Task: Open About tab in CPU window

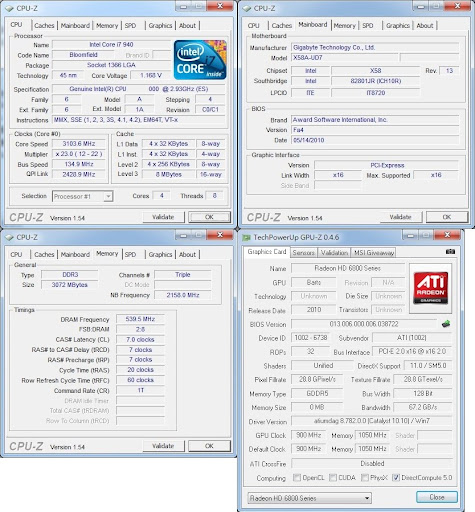Action: (187, 26)
